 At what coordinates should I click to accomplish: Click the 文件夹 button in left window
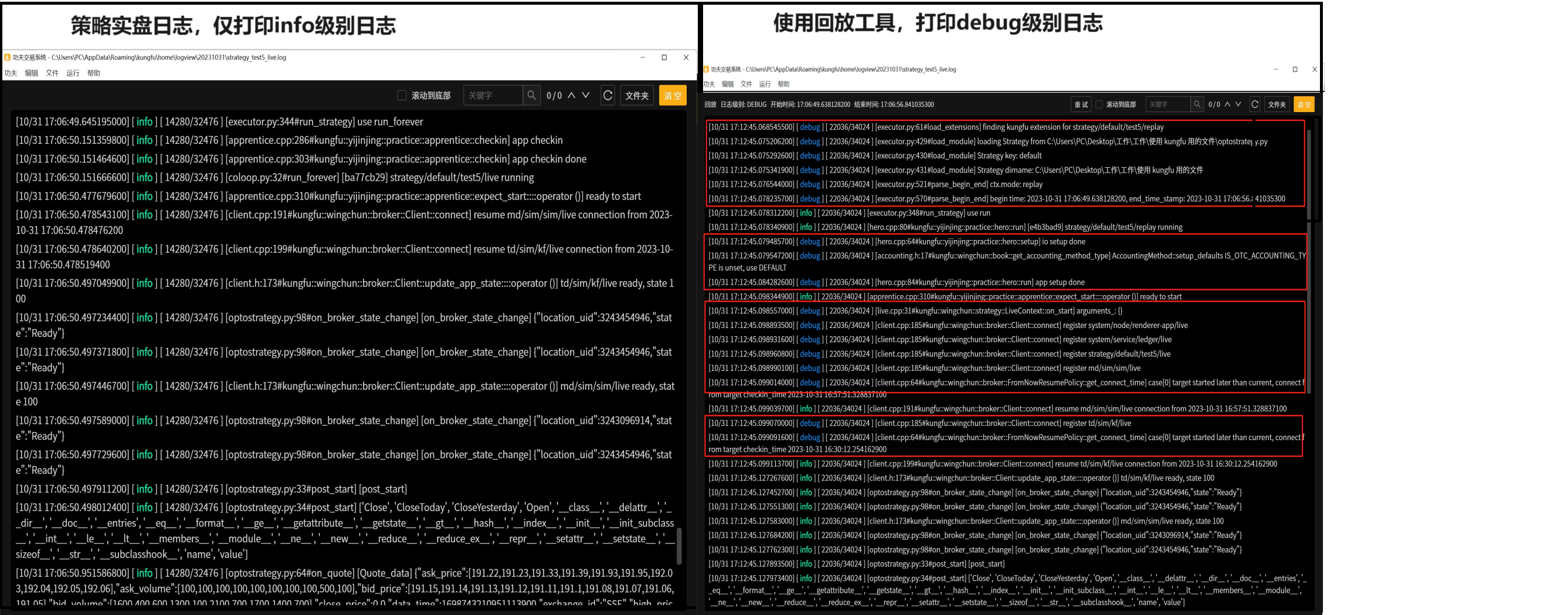(x=637, y=96)
